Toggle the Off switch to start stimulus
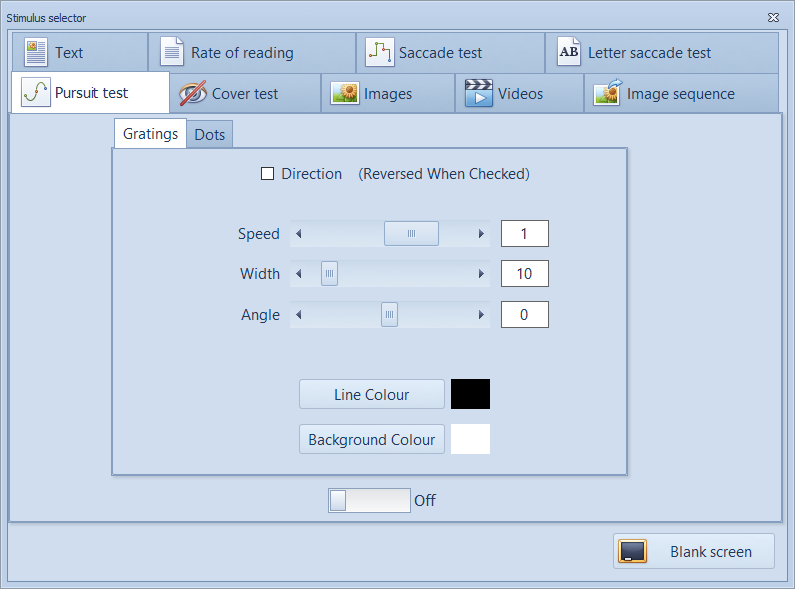Screen dimensions: 795x589 pos(369,500)
